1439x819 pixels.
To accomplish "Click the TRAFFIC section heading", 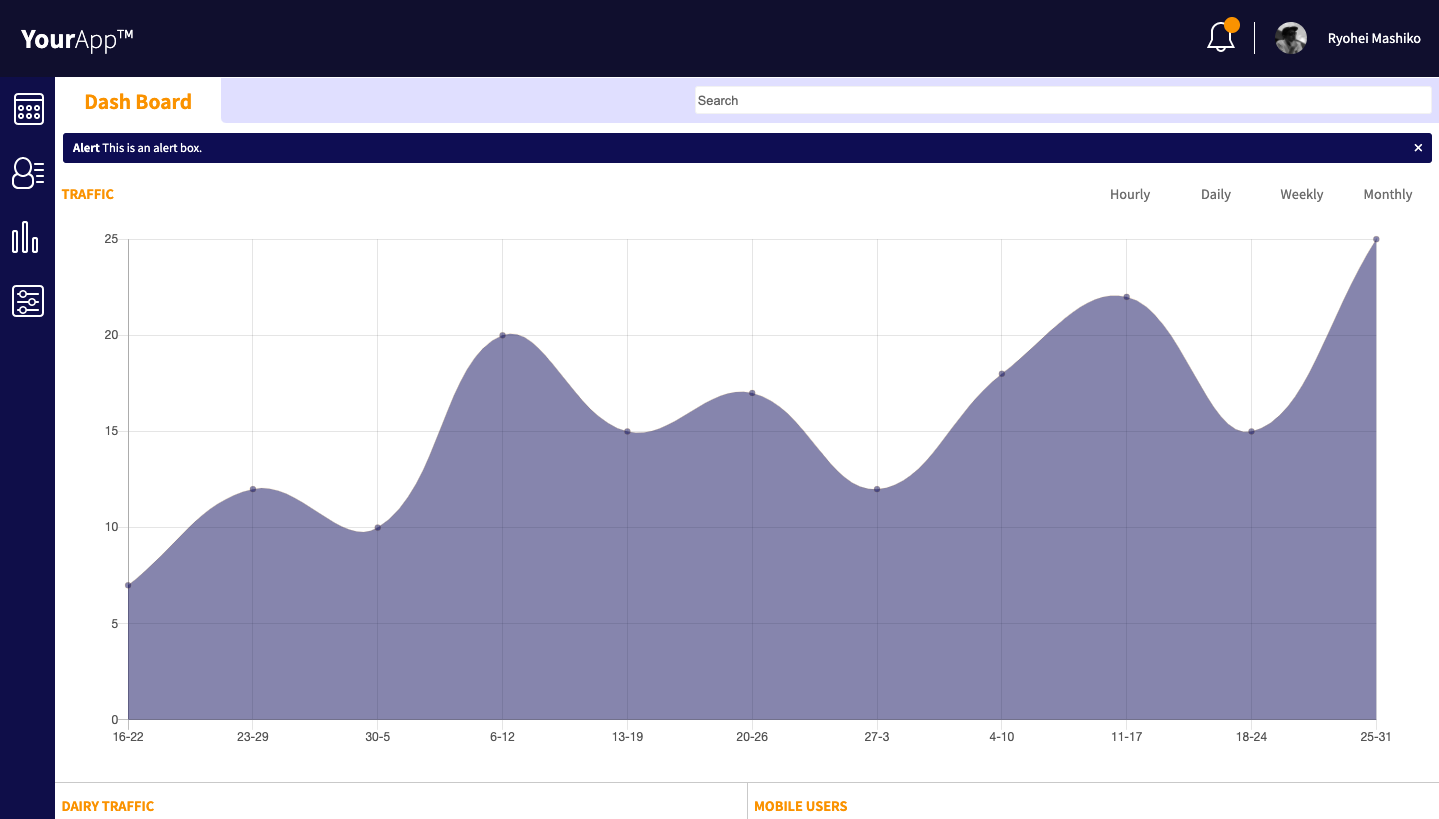I will (x=88, y=195).
